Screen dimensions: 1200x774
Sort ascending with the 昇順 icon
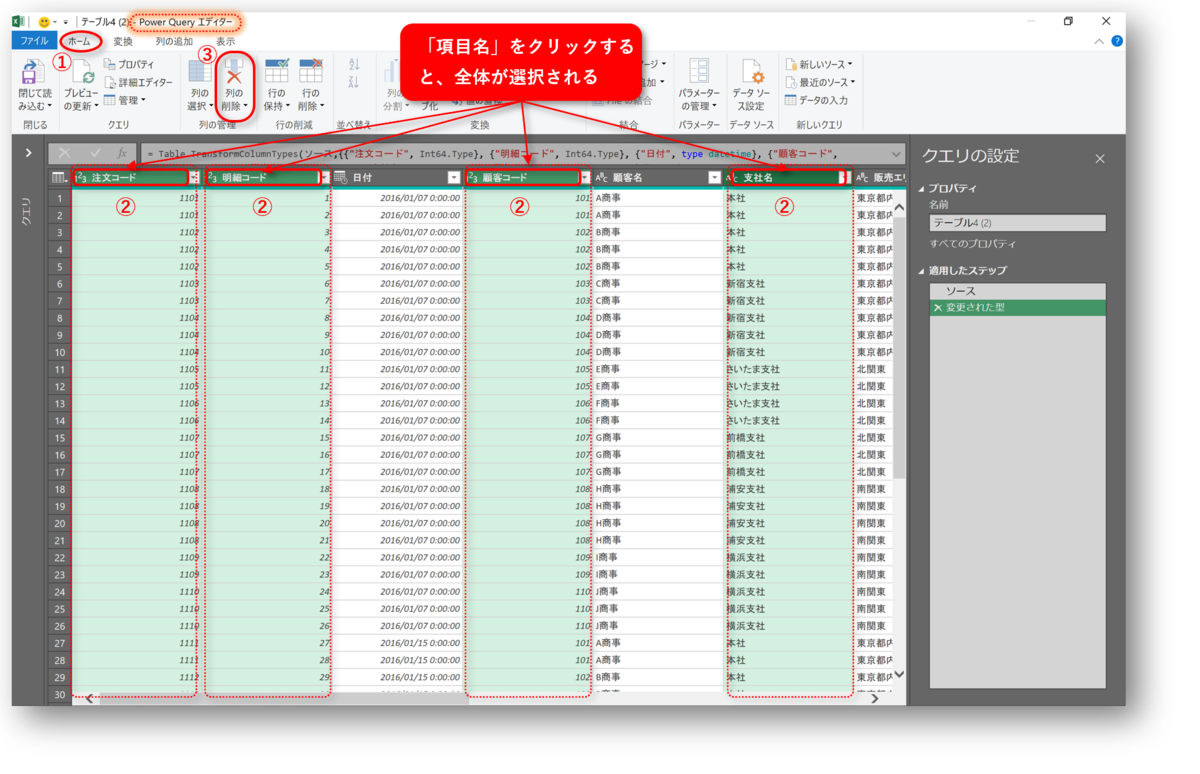(x=352, y=62)
